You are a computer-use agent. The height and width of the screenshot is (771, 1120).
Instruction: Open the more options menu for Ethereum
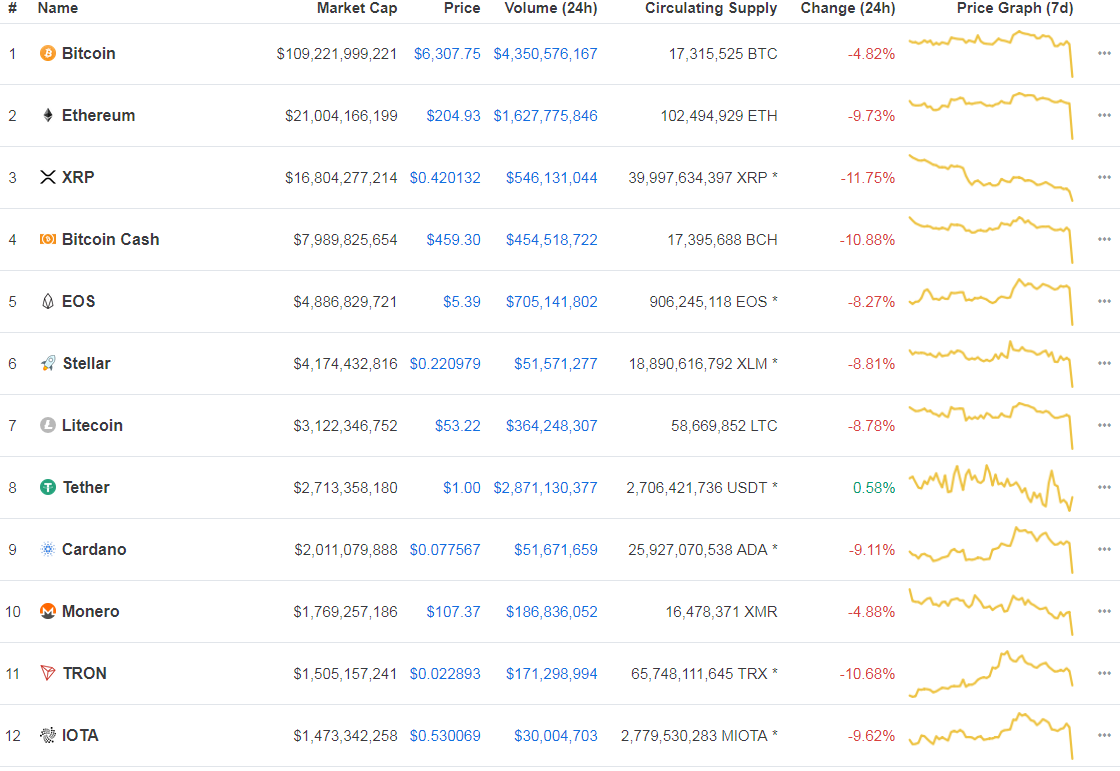tap(1104, 115)
